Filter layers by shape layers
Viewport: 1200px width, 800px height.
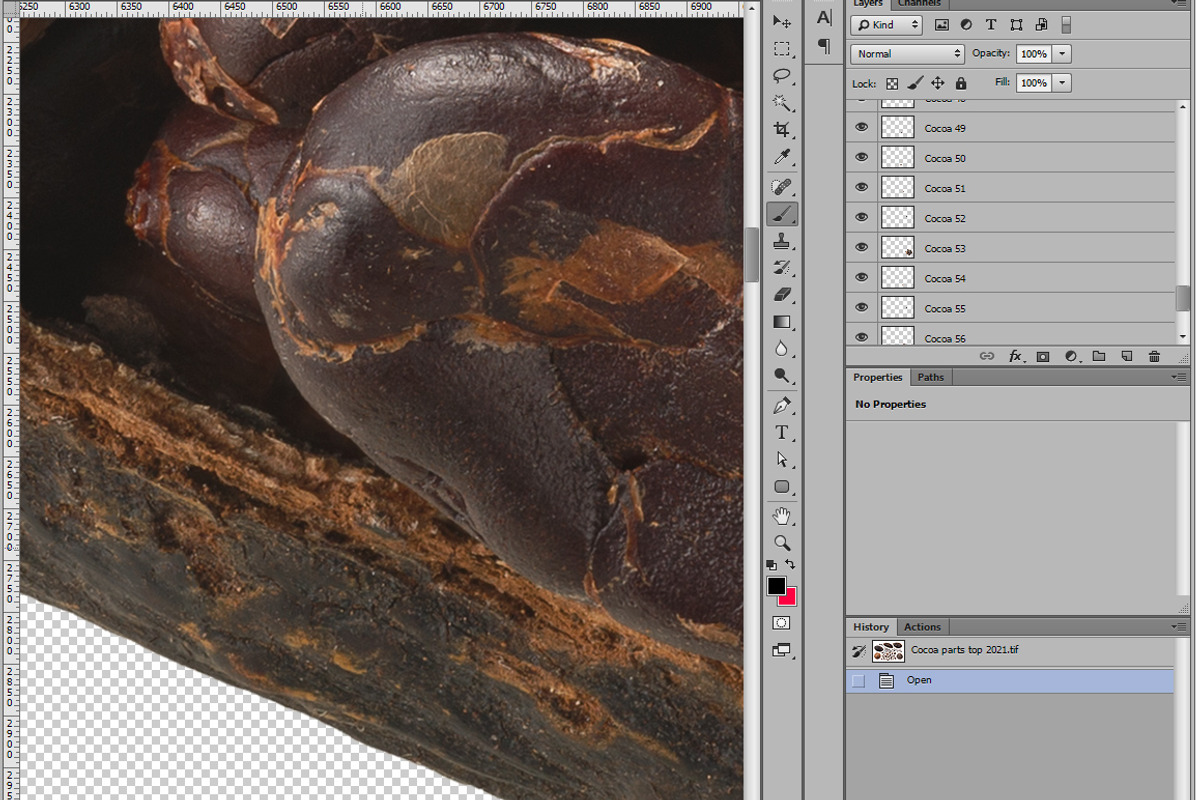[1016, 25]
